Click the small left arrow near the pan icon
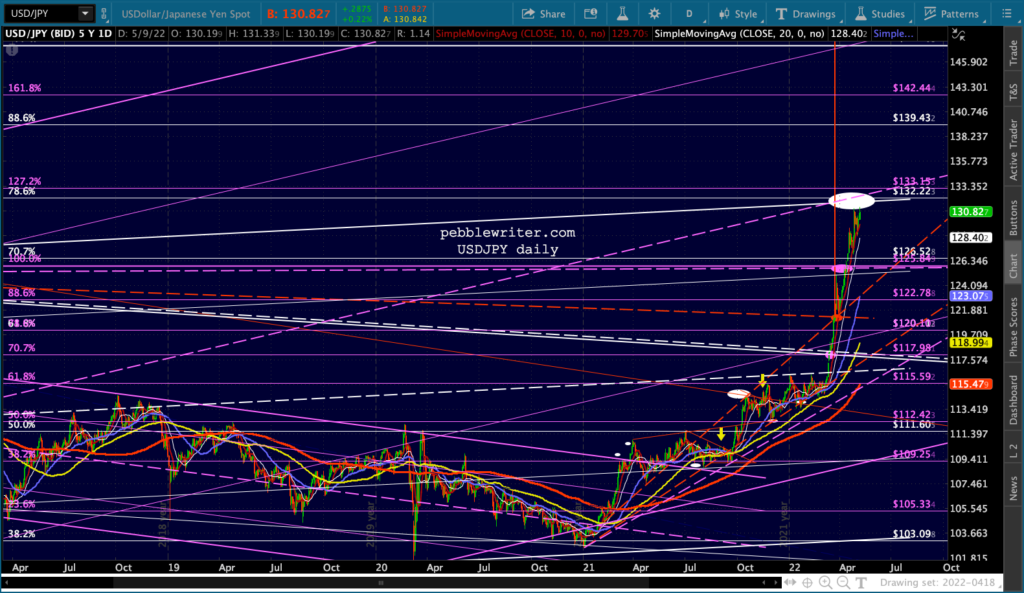The image size is (1024, 593). [764, 583]
